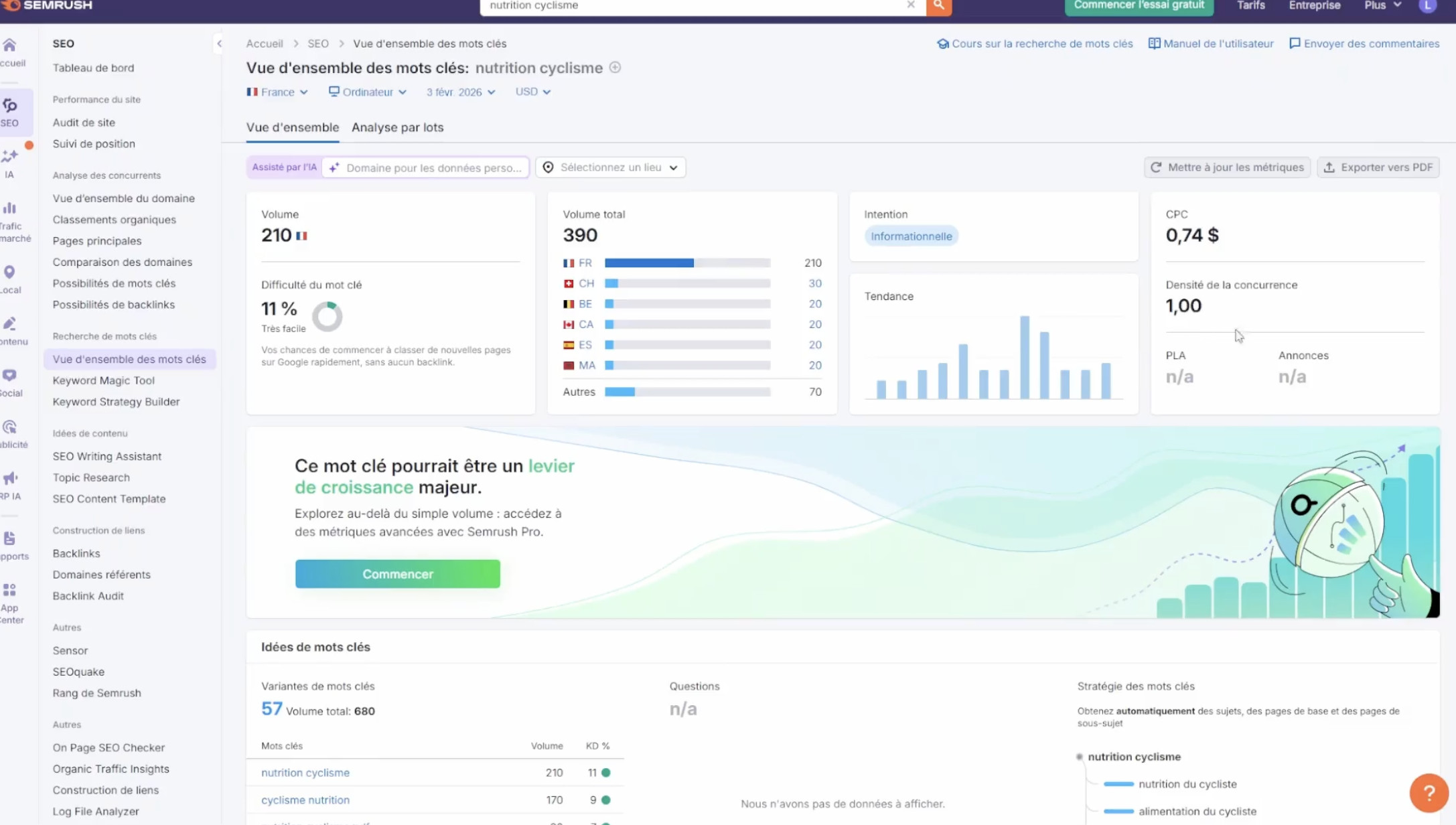1456x825 pixels.
Task: Click the orange search magnifier button
Action: pos(938,6)
